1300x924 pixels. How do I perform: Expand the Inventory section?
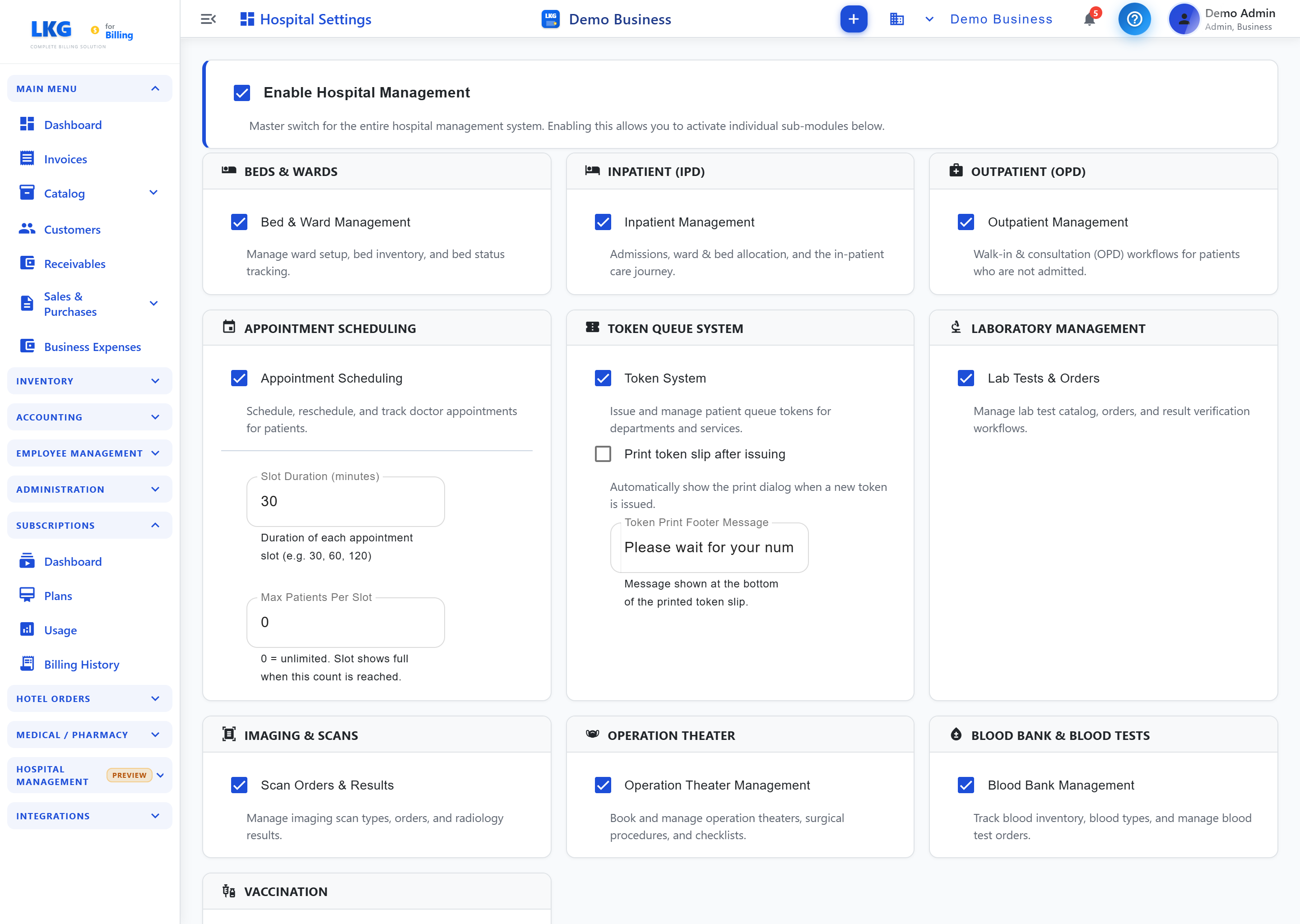(89, 381)
